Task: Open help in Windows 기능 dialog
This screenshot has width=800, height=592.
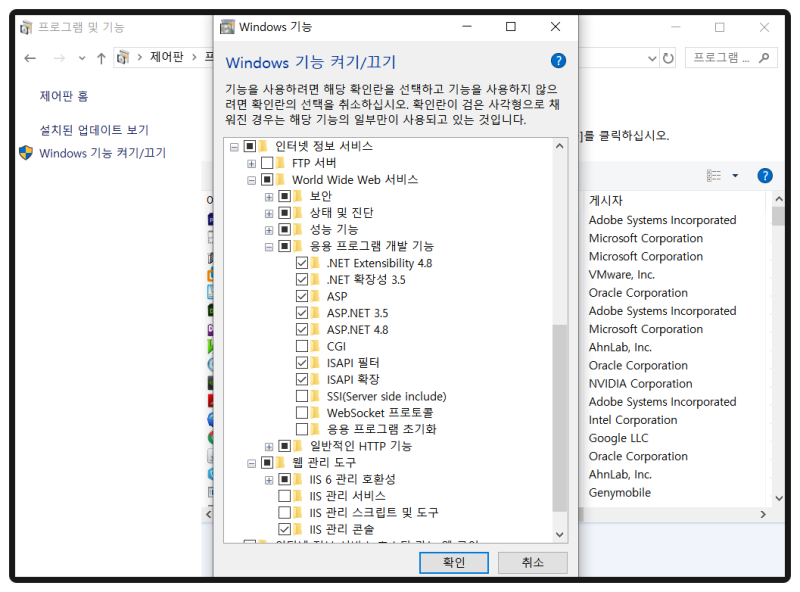Action: tap(558, 61)
